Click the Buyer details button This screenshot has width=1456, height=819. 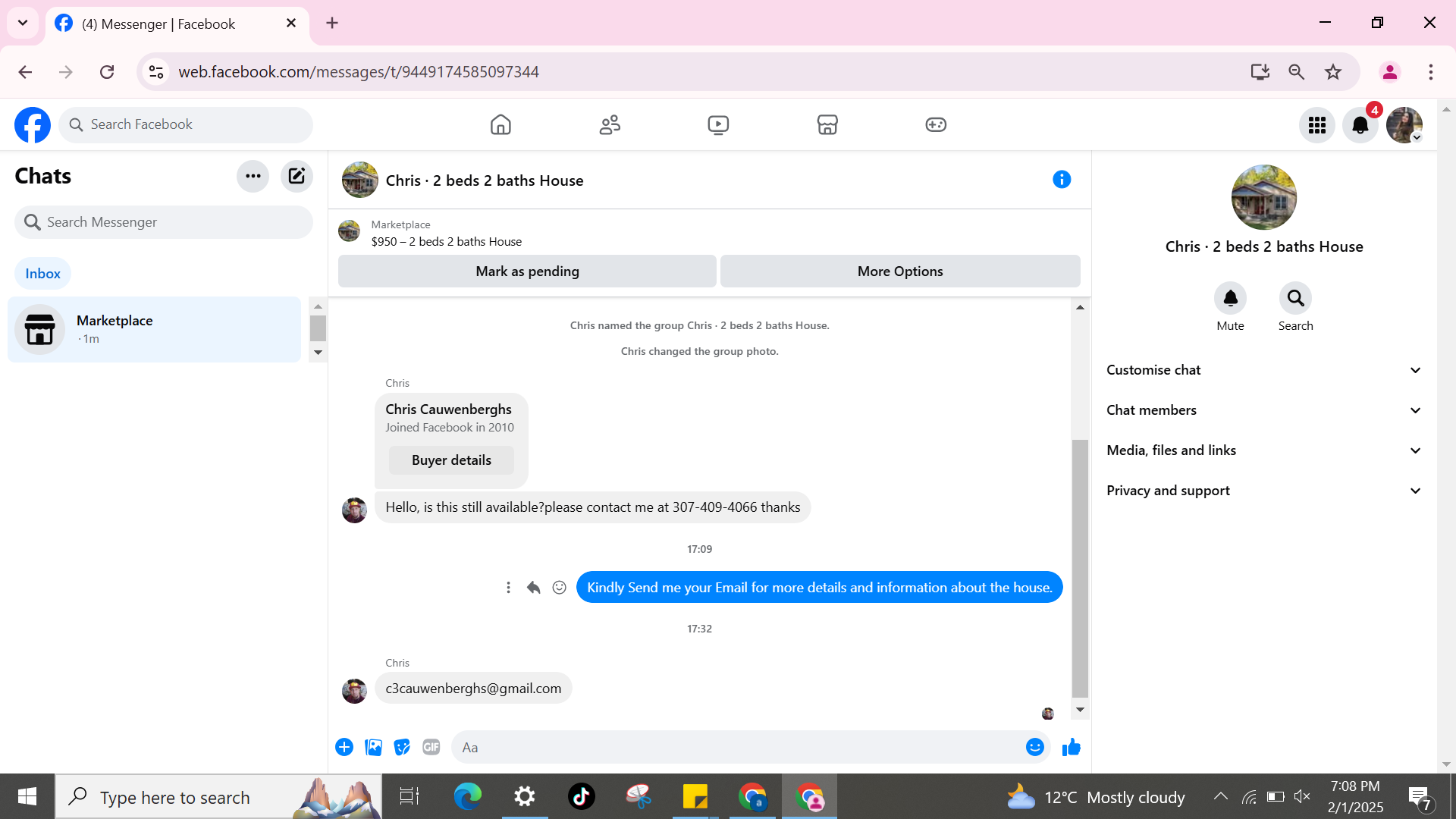pyautogui.click(x=451, y=460)
